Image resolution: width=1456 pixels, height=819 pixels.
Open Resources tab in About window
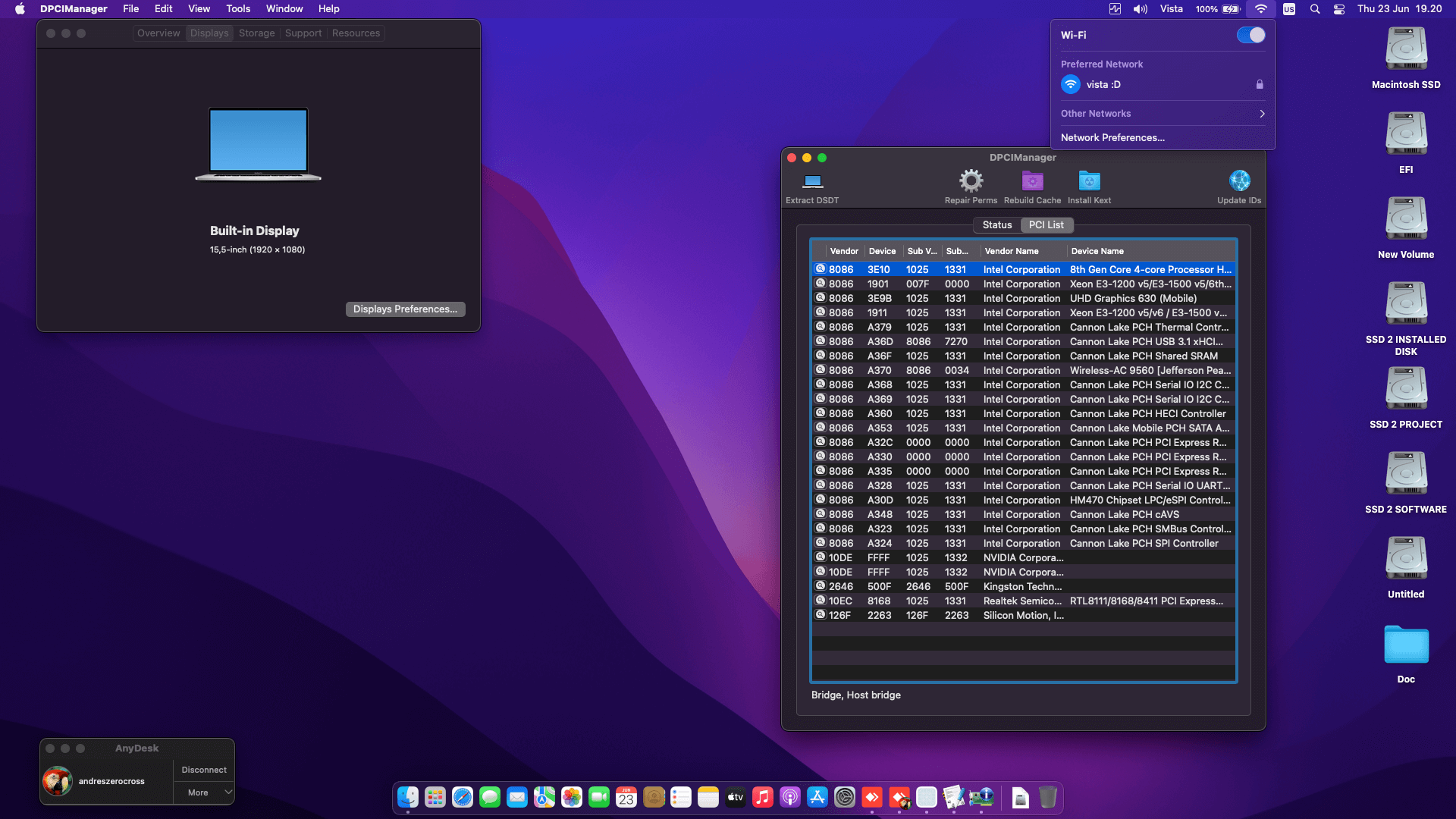[356, 33]
